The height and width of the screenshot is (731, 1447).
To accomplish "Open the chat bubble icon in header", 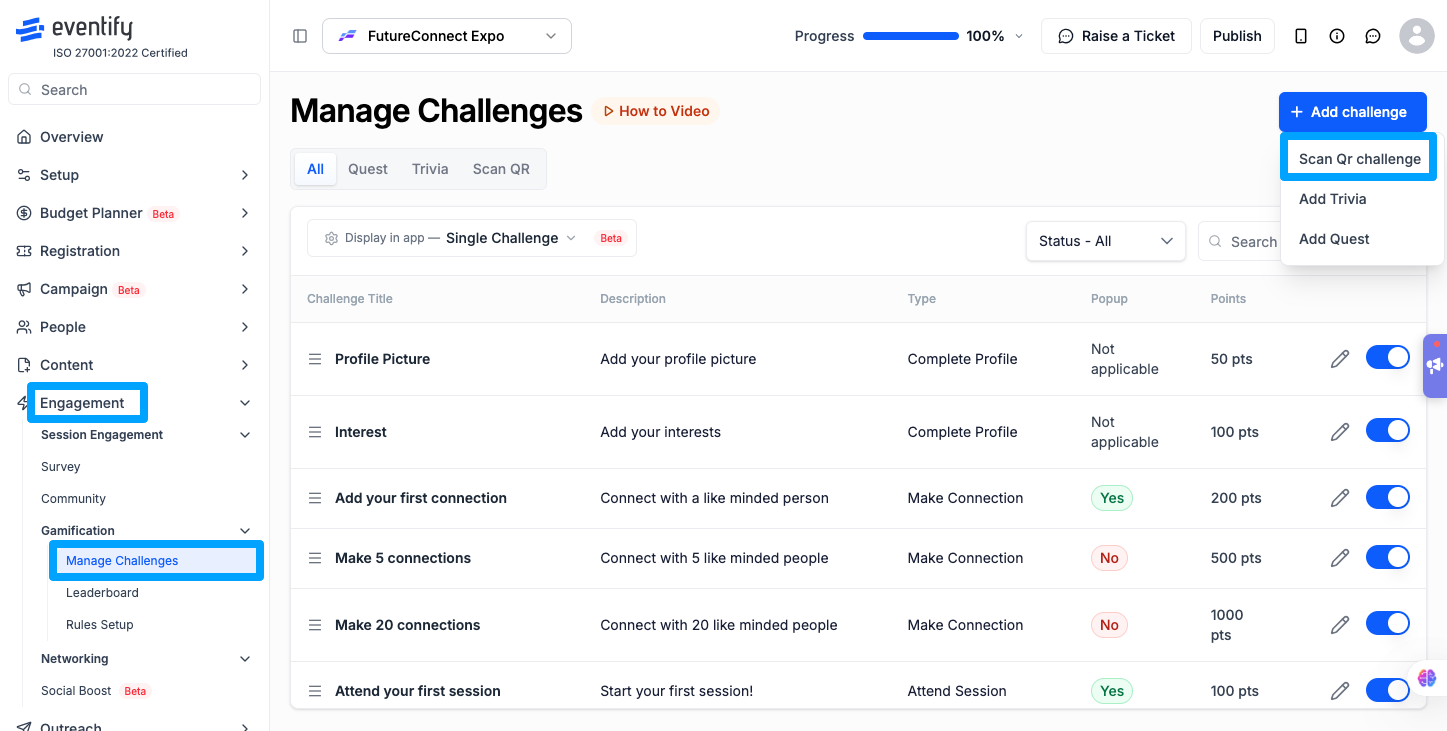I will (1373, 36).
